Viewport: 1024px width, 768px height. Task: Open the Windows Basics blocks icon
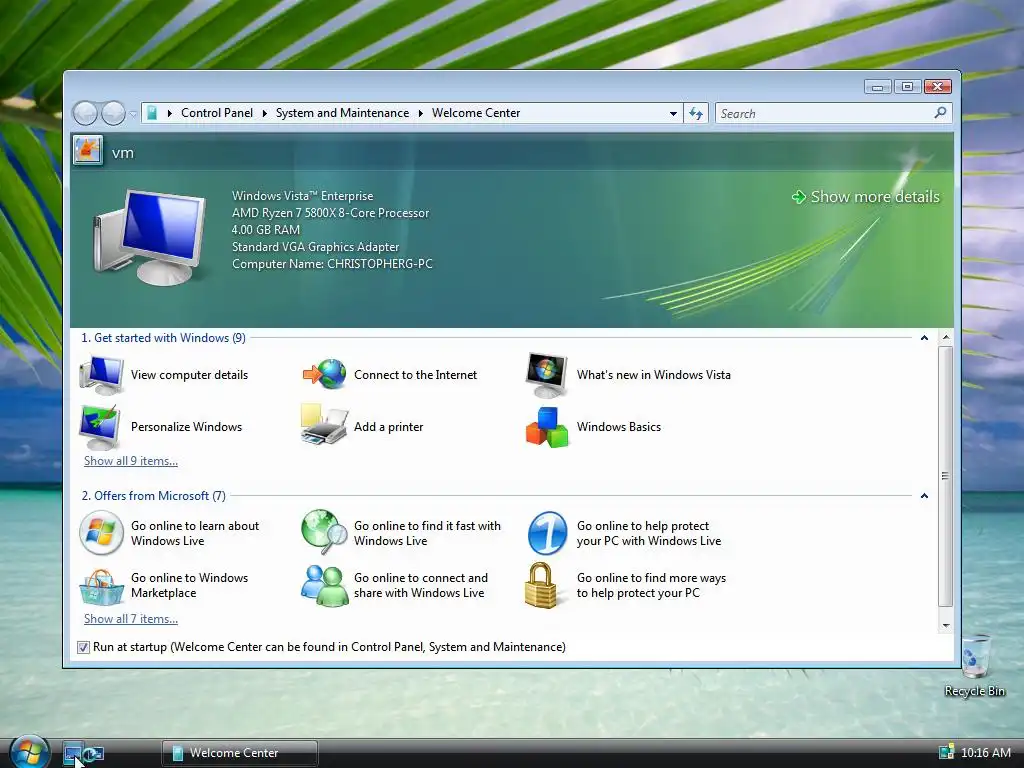[547, 427]
